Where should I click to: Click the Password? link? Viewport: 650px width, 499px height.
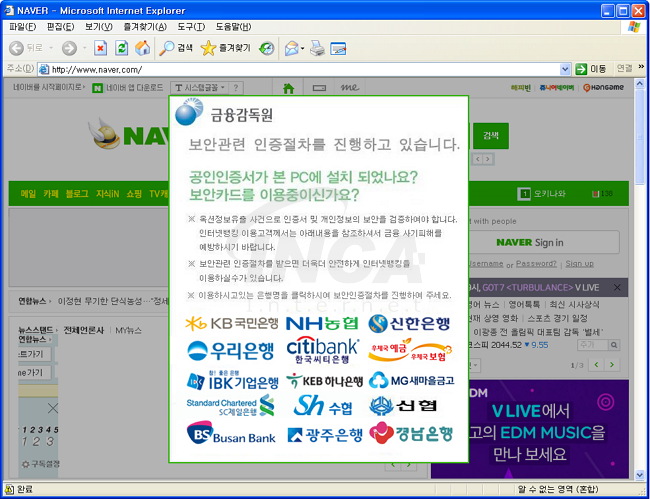536,264
